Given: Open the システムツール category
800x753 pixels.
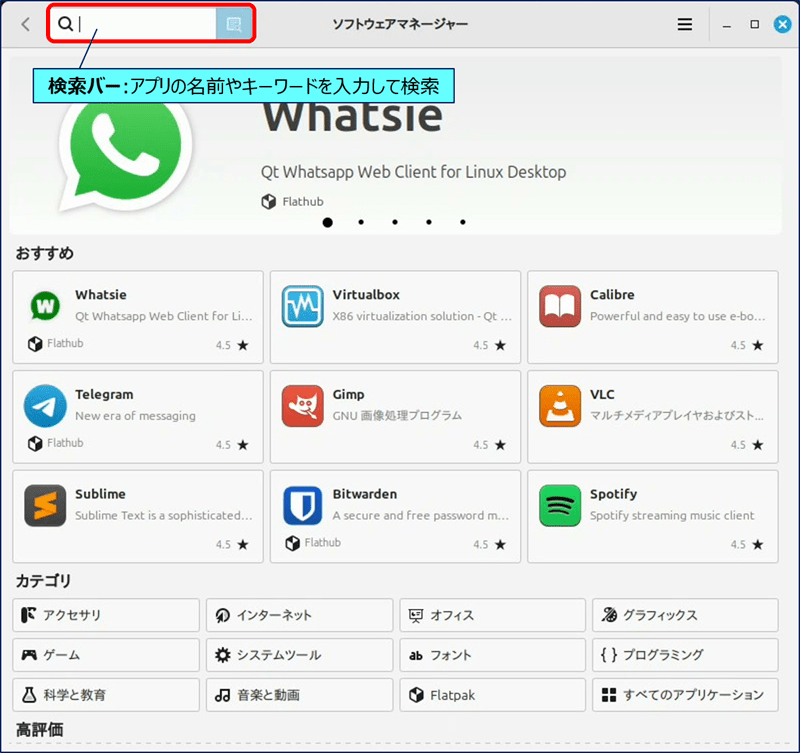Looking at the screenshot, I should click(x=299, y=655).
